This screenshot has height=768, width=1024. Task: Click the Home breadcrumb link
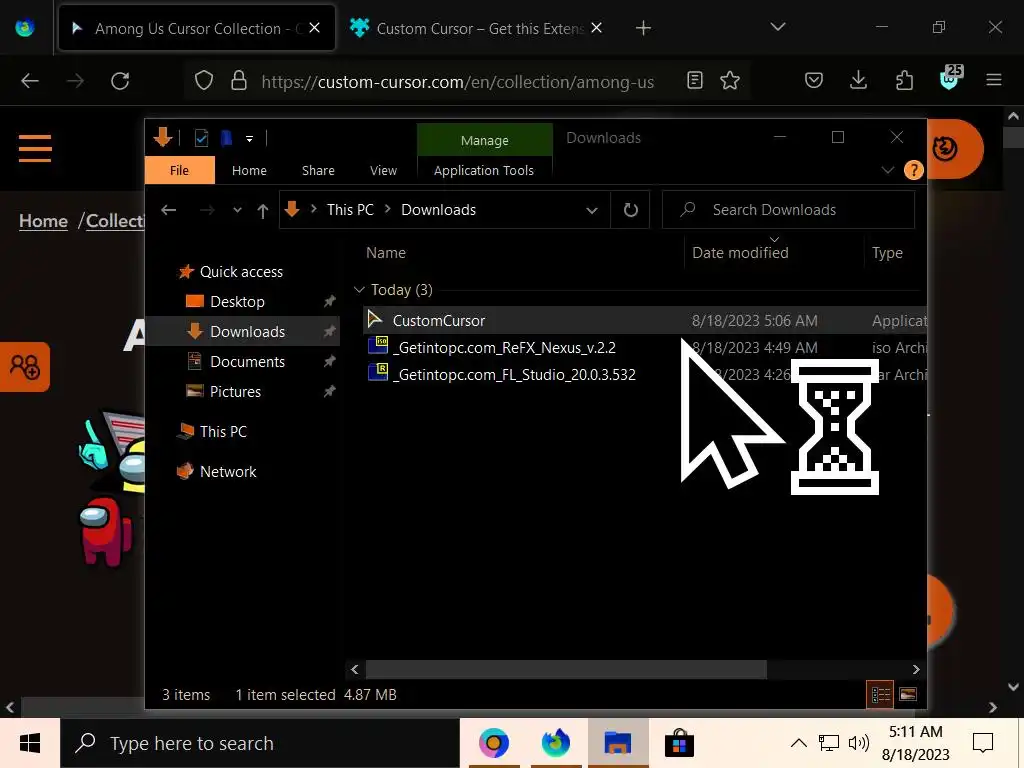pyautogui.click(x=43, y=221)
